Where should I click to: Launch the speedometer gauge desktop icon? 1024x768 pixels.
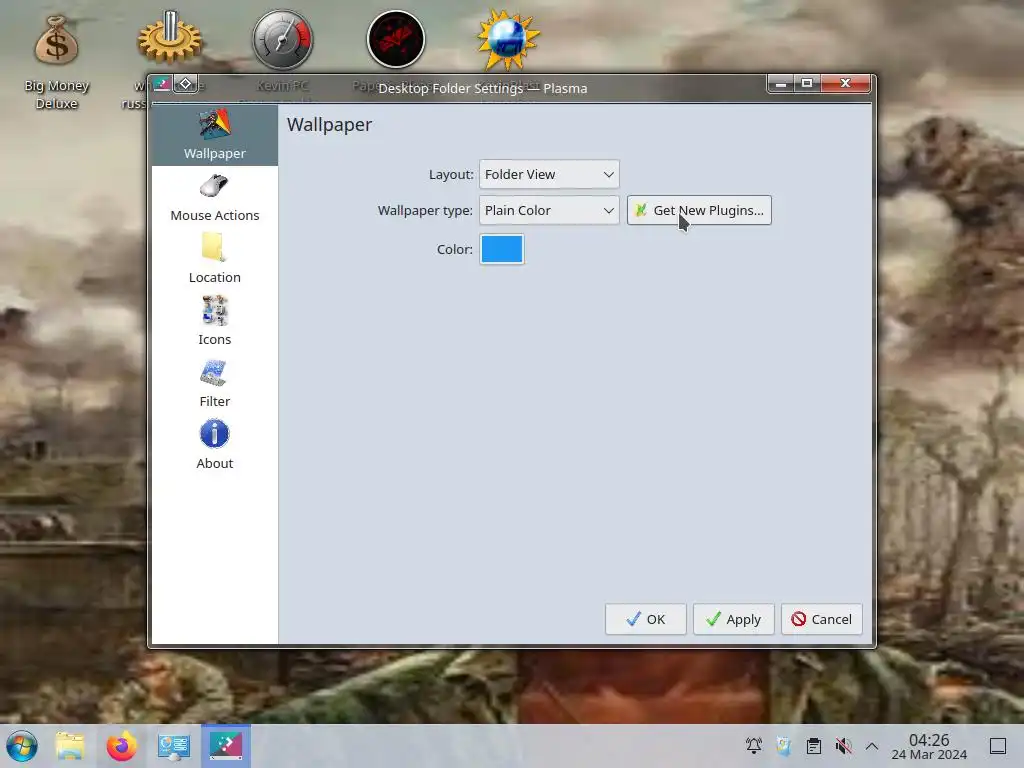(283, 39)
